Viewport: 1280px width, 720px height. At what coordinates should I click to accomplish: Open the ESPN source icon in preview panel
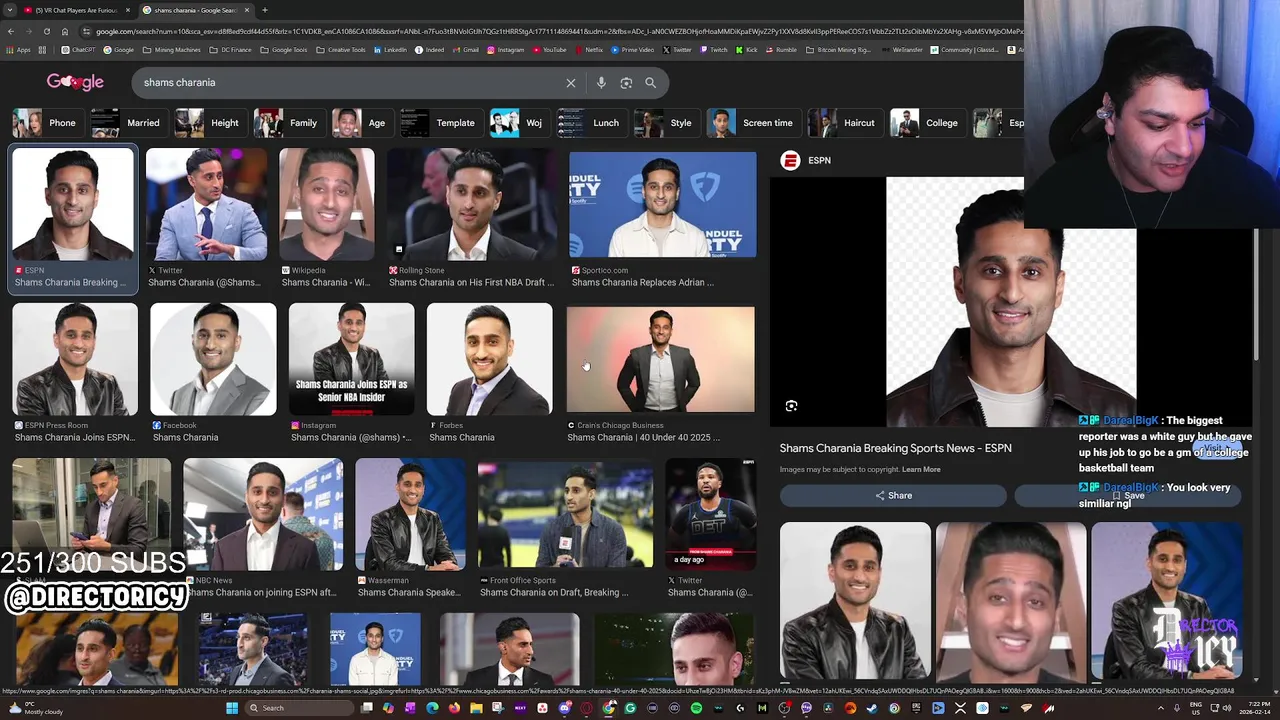(x=790, y=160)
